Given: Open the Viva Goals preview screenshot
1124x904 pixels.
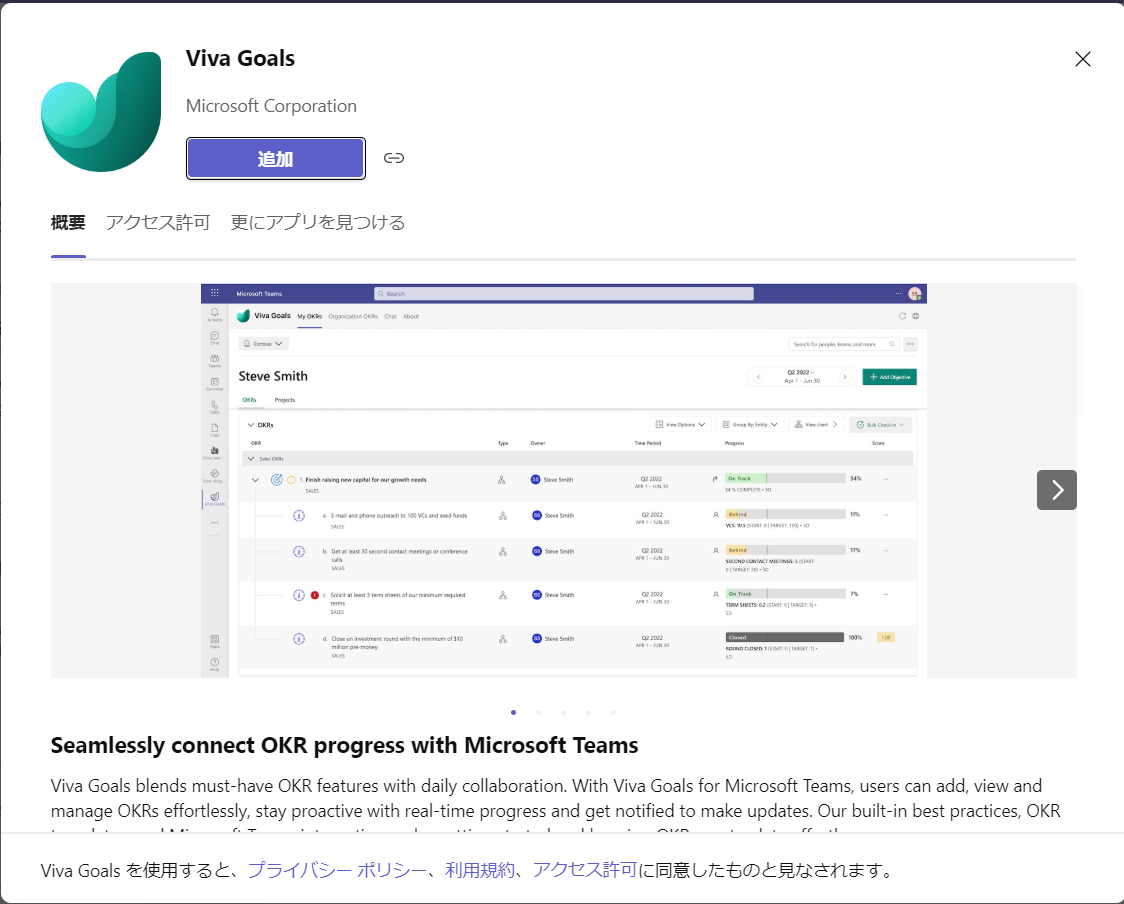Looking at the screenshot, I should tap(563, 480).
